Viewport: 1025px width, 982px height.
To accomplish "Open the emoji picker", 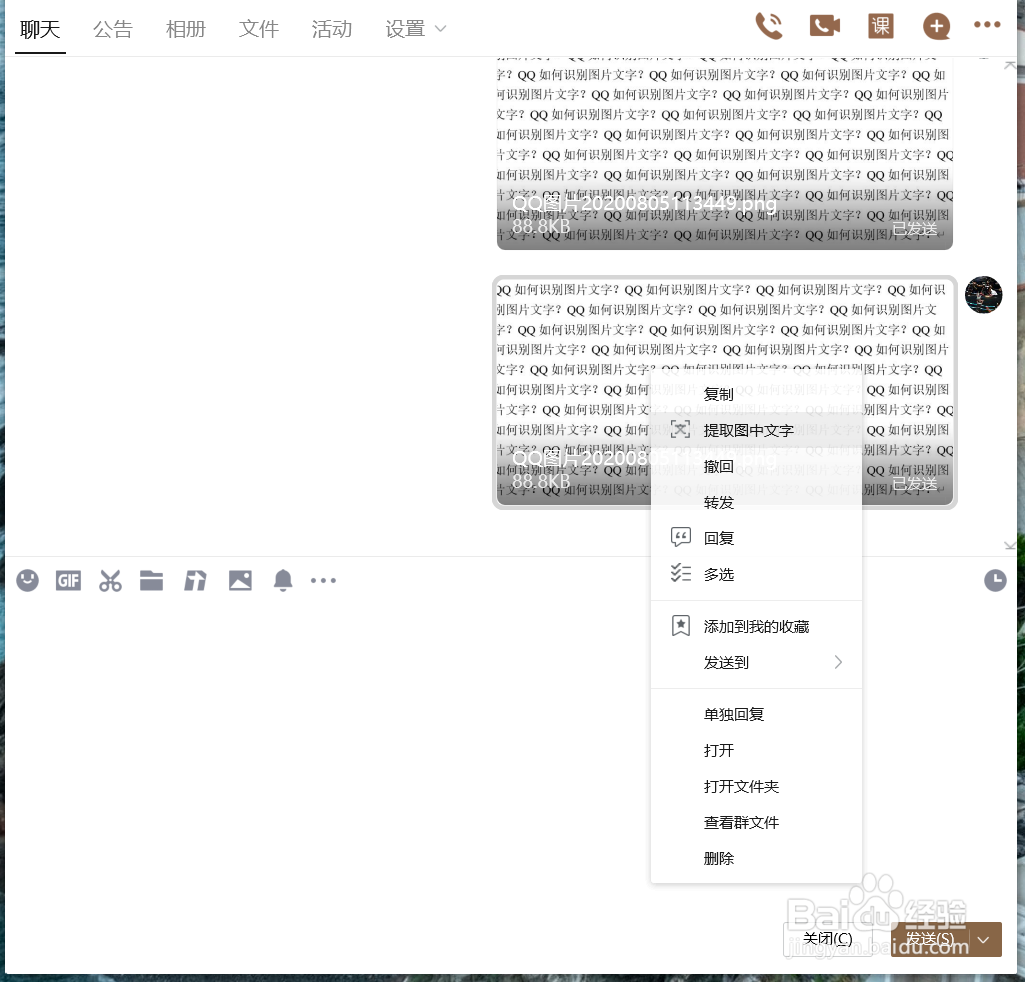I will 27,580.
